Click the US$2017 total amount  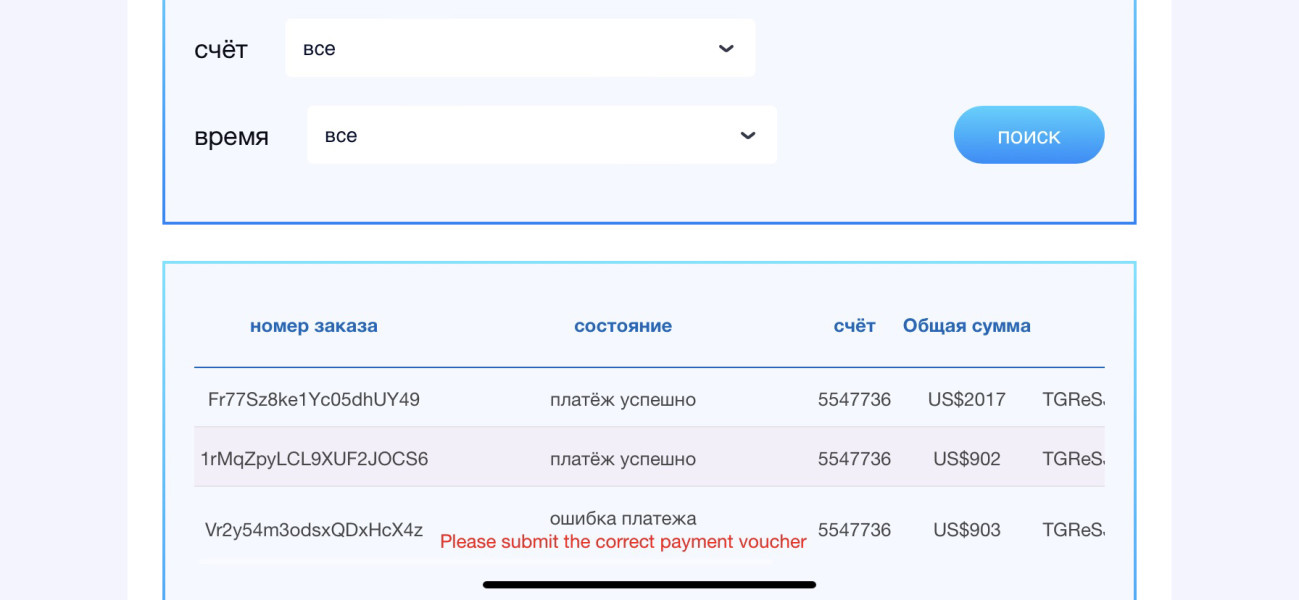pos(966,400)
